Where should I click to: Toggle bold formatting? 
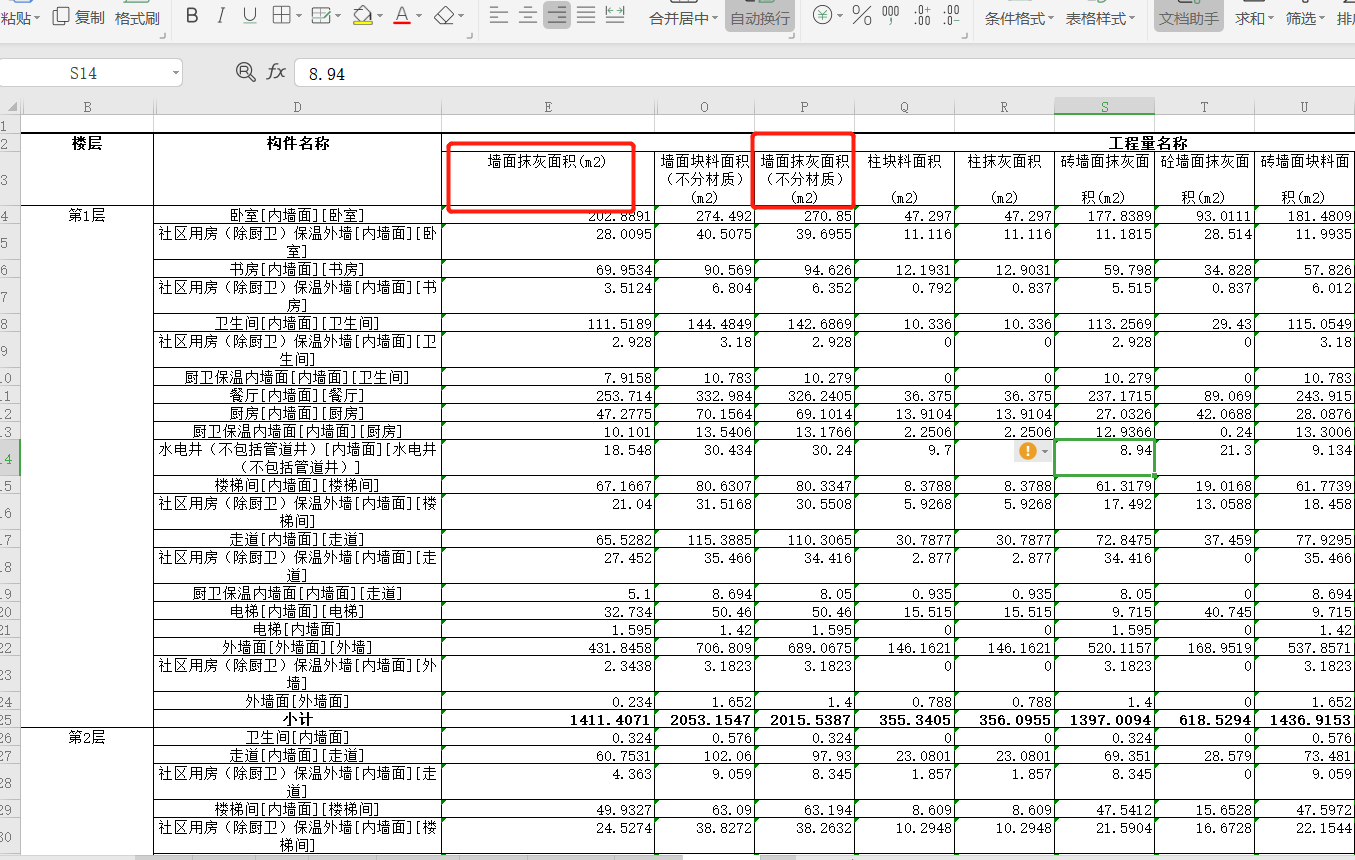tap(193, 16)
